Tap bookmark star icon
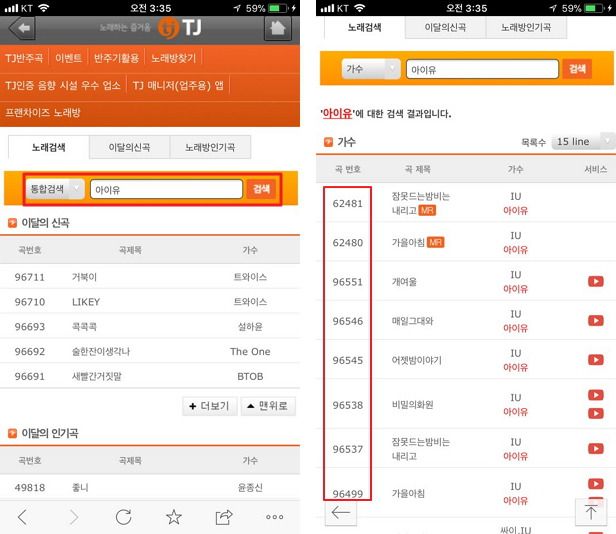The image size is (616, 534). pos(174,517)
